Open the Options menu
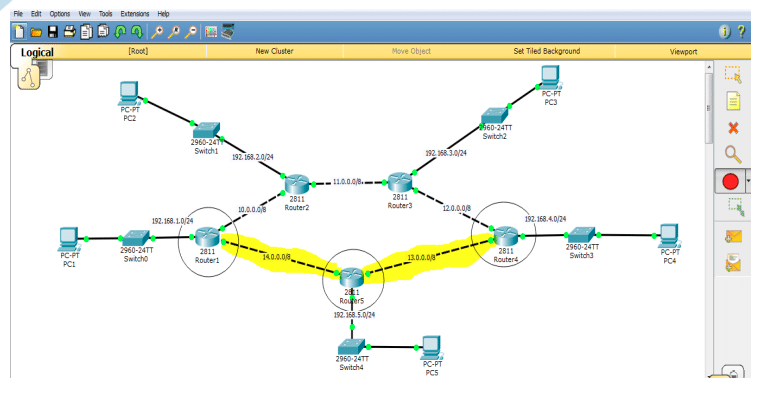This screenshot has height=393, width=762. point(60,14)
